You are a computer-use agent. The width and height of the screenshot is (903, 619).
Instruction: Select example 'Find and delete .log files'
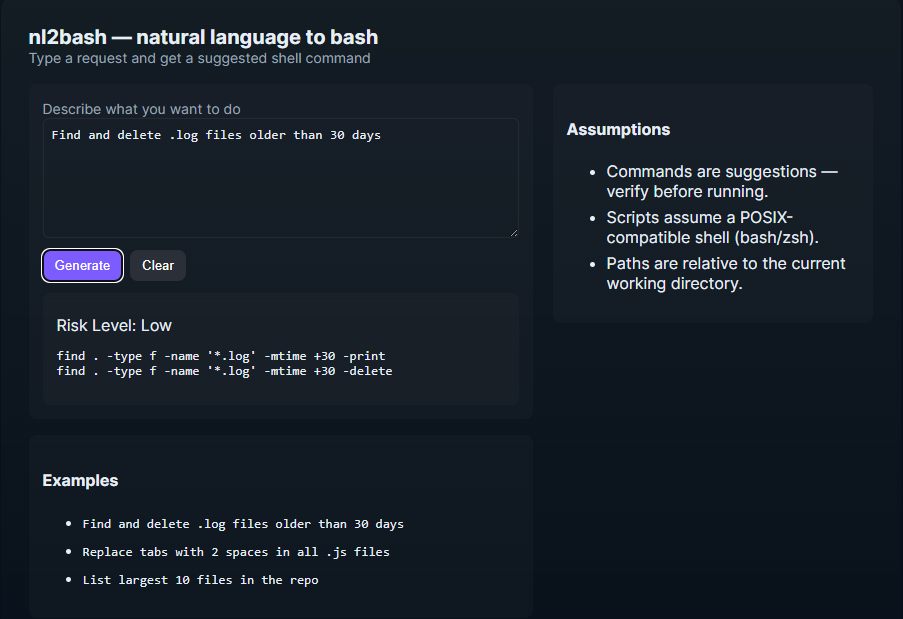click(x=242, y=524)
